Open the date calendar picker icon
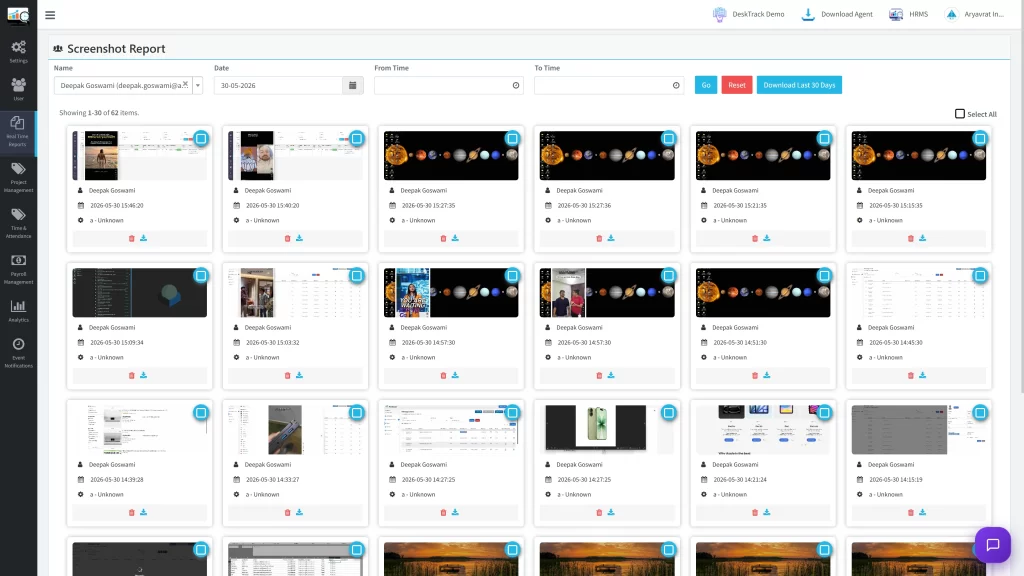1024x576 pixels. tap(353, 85)
